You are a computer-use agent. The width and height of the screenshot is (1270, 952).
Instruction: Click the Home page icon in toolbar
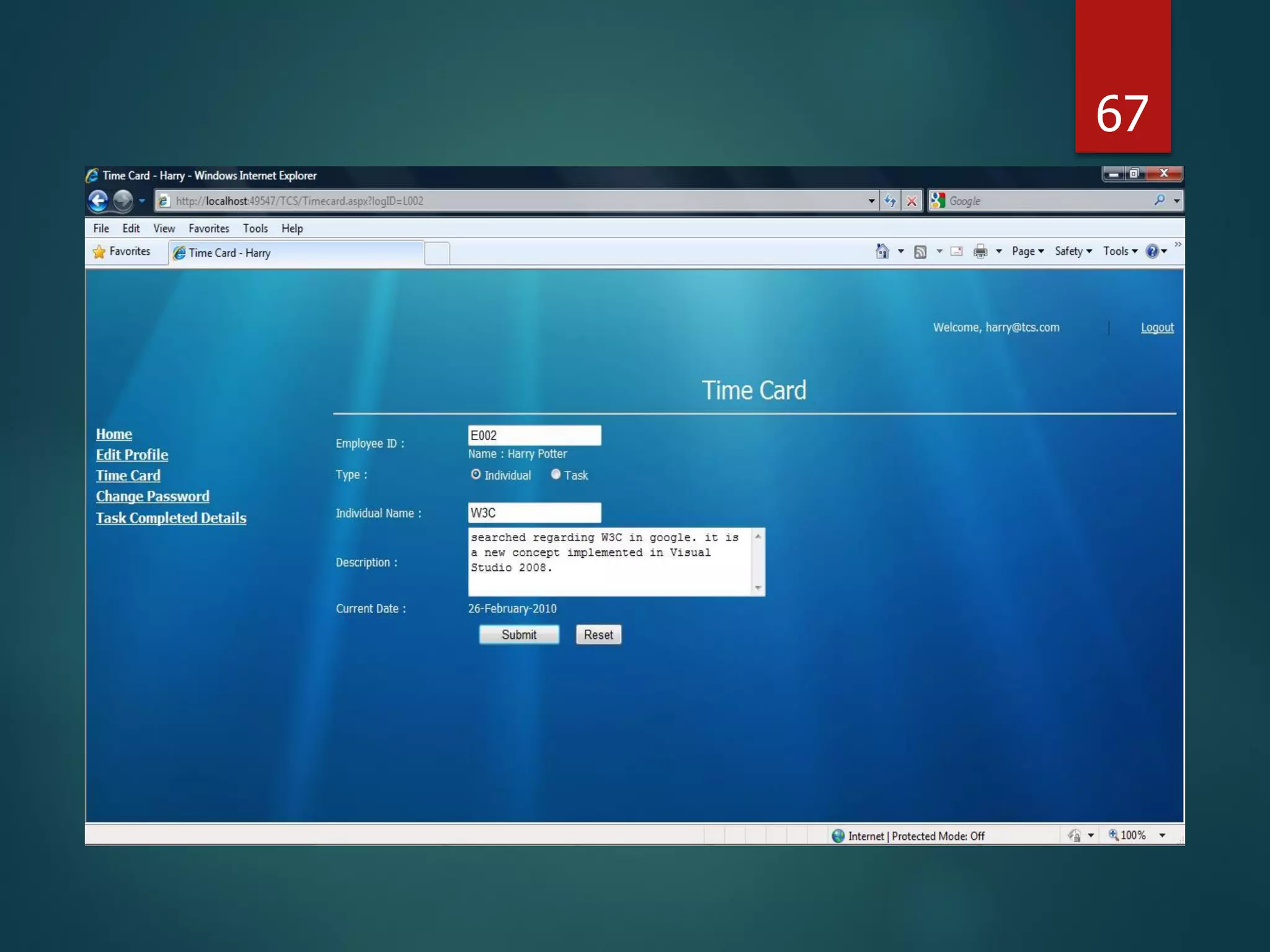pyautogui.click(x=882, y=251)
